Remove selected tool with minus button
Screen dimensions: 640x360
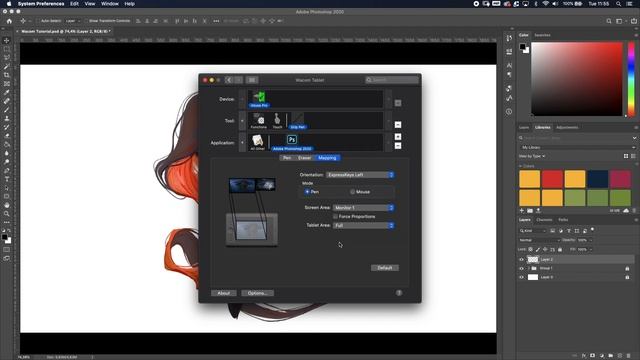[398, 124]
